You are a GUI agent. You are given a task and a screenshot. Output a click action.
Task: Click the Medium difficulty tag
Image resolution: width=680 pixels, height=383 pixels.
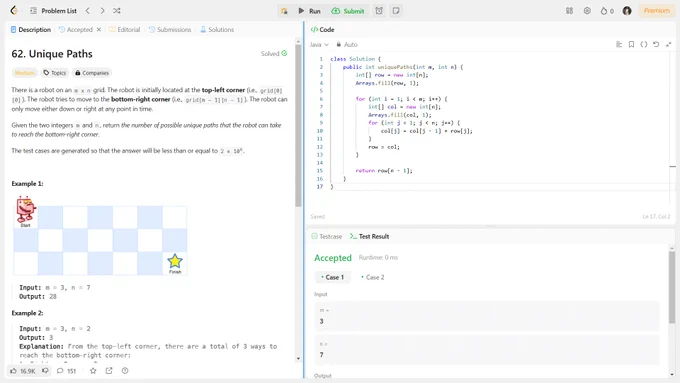tap(24, 73)
